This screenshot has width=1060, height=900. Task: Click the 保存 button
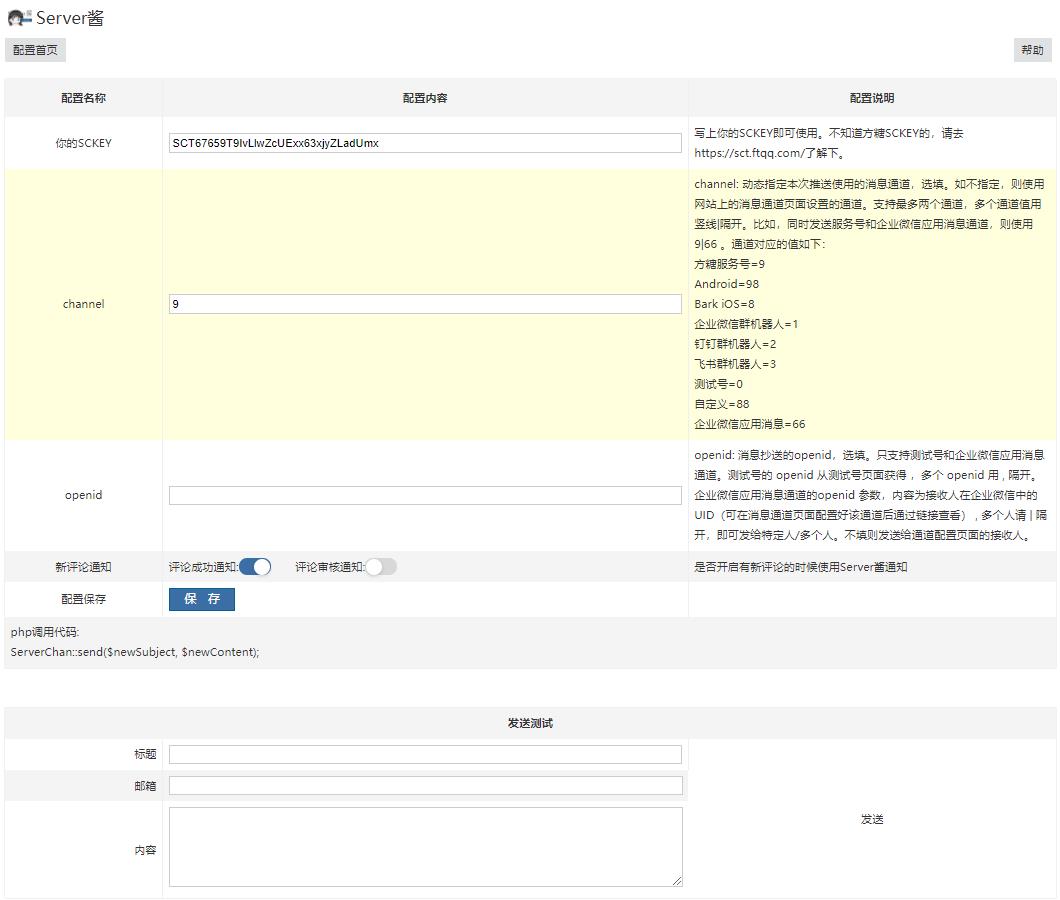(202, 599)
